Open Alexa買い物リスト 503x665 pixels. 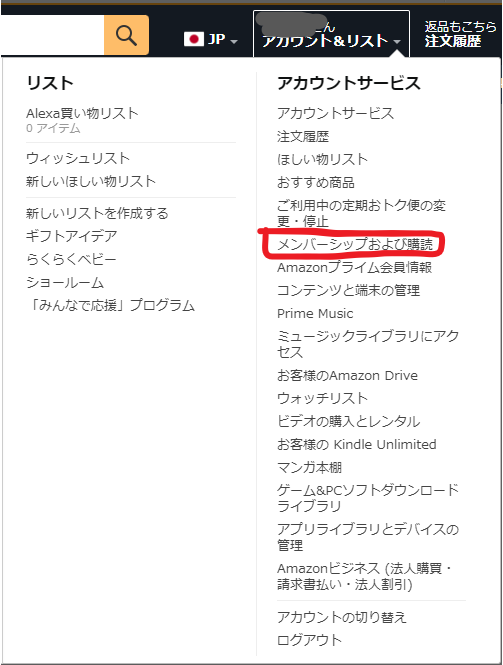(x=82, y=113)
